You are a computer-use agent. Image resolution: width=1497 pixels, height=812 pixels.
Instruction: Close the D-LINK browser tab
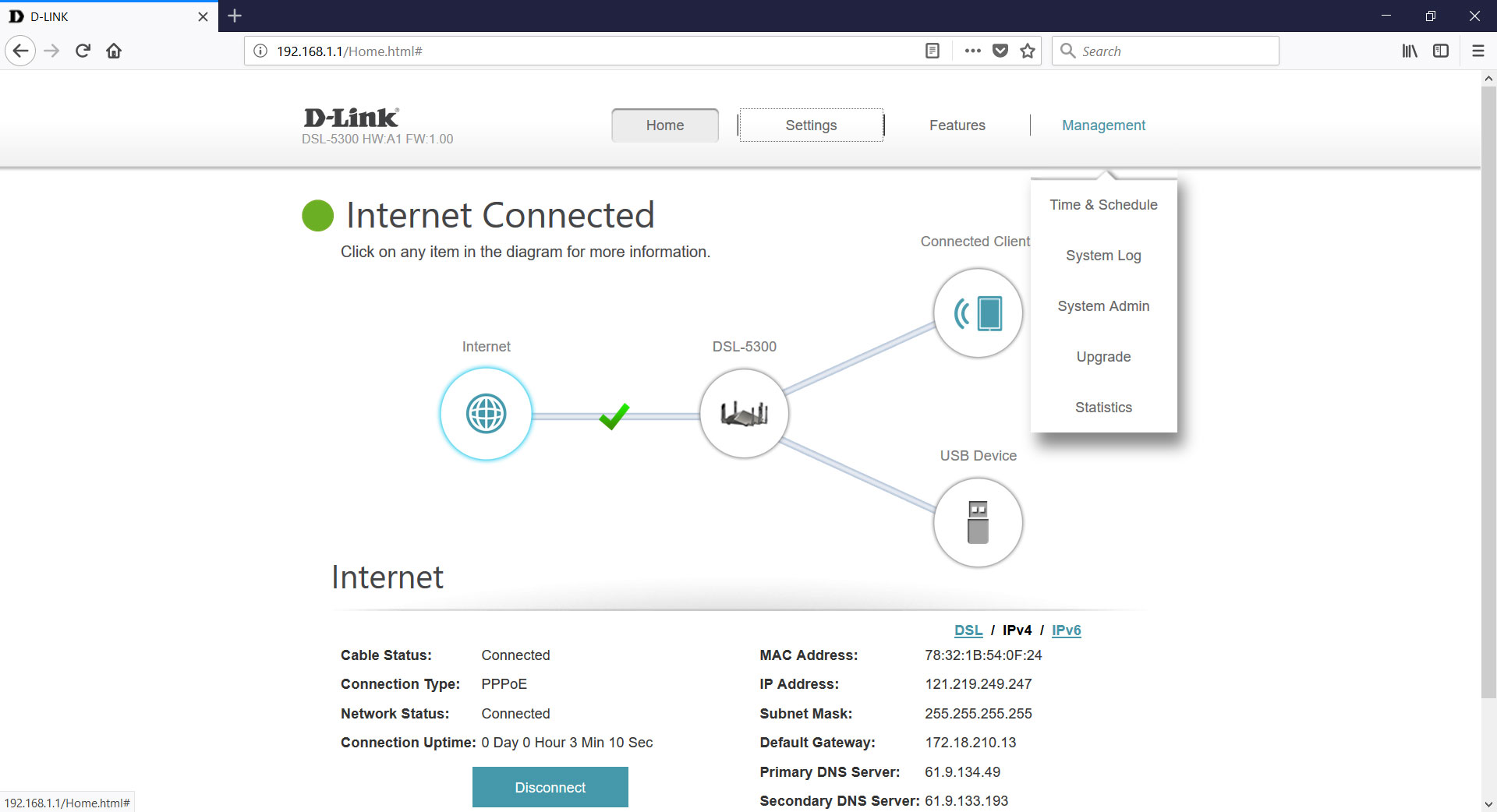click(203, 16)
